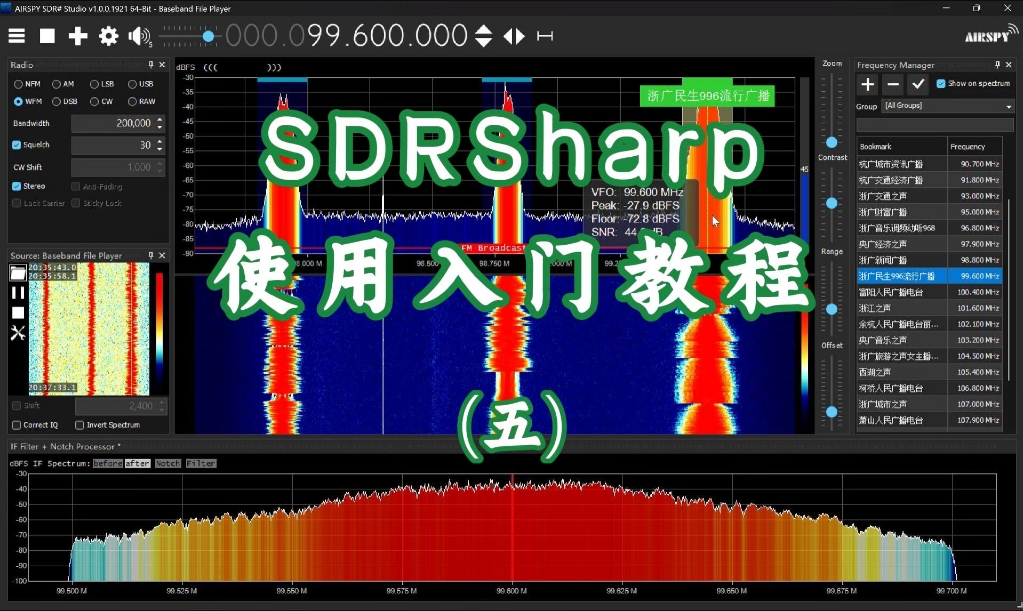The width and height of the screenshot is (1023, 611).
Task: Close the Radio panel
Action: [x=162, y=65]
